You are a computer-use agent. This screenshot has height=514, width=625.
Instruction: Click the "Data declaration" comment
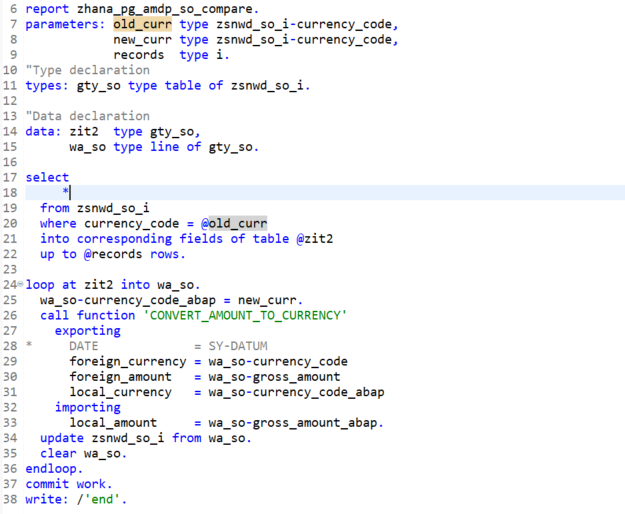(x=88, y=116)
